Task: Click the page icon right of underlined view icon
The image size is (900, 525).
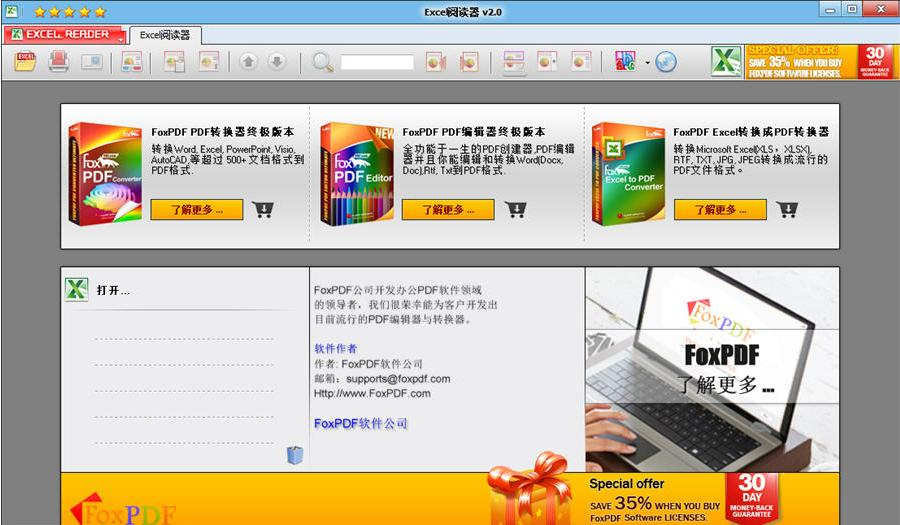Action: coord(547,61)
